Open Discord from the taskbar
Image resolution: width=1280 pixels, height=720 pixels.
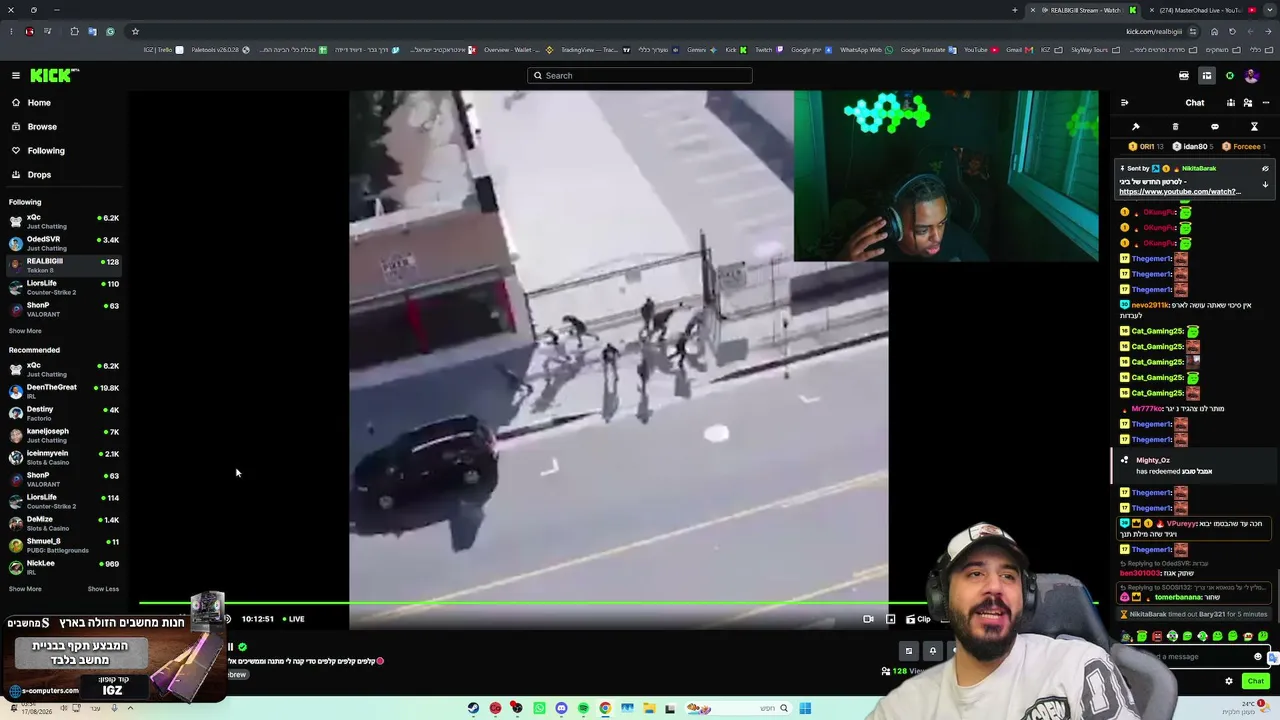click(x=561, y=708)
